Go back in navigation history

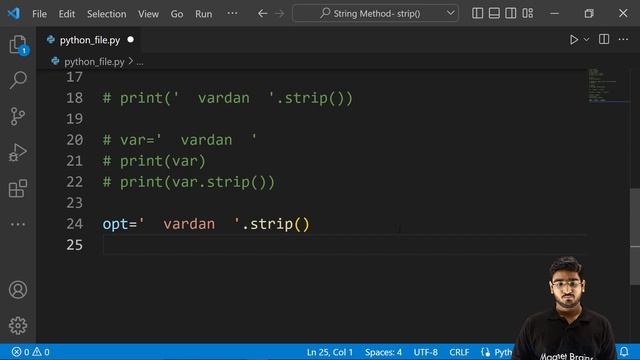coord(262,13)
